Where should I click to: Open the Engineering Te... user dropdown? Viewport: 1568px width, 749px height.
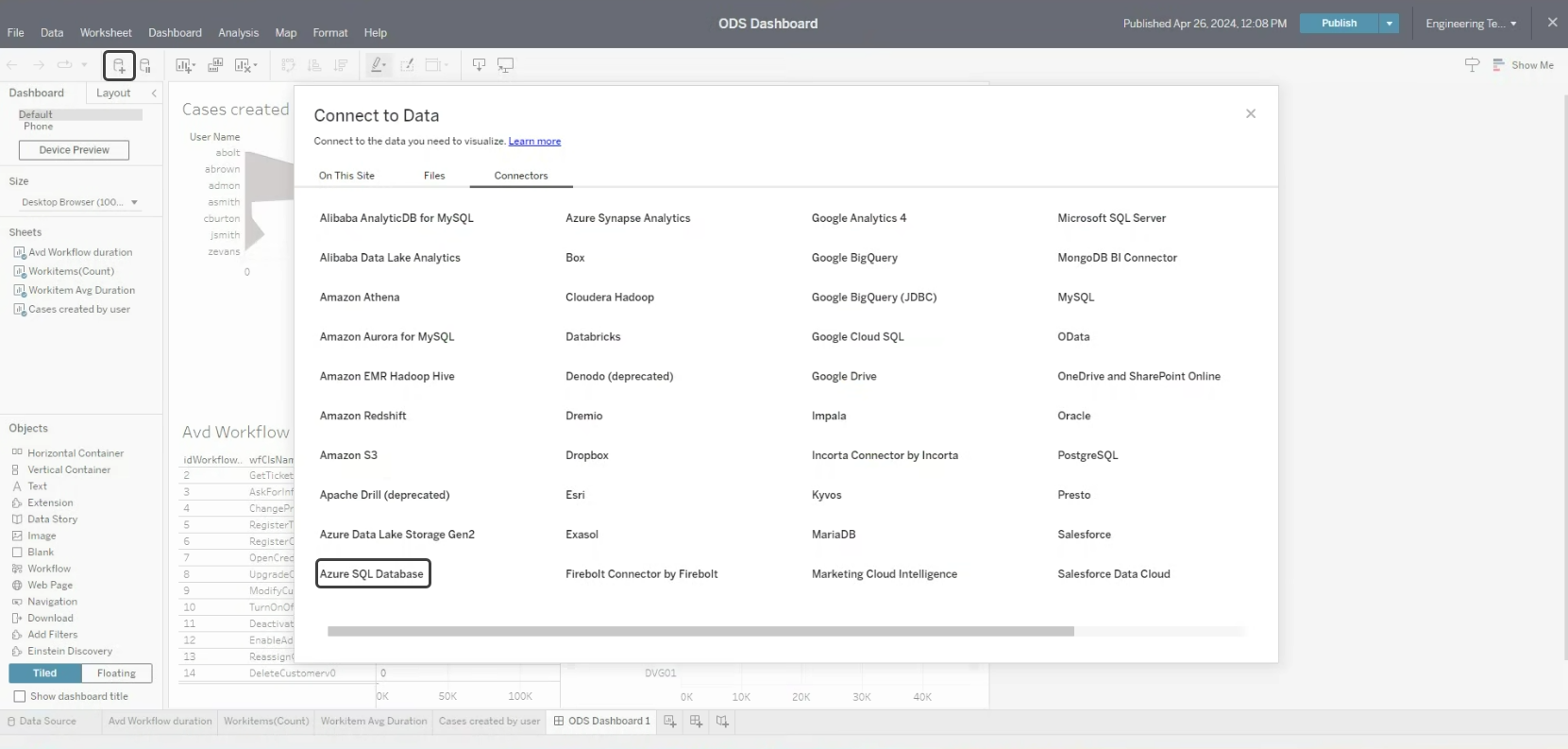[x=1471, y=24]
